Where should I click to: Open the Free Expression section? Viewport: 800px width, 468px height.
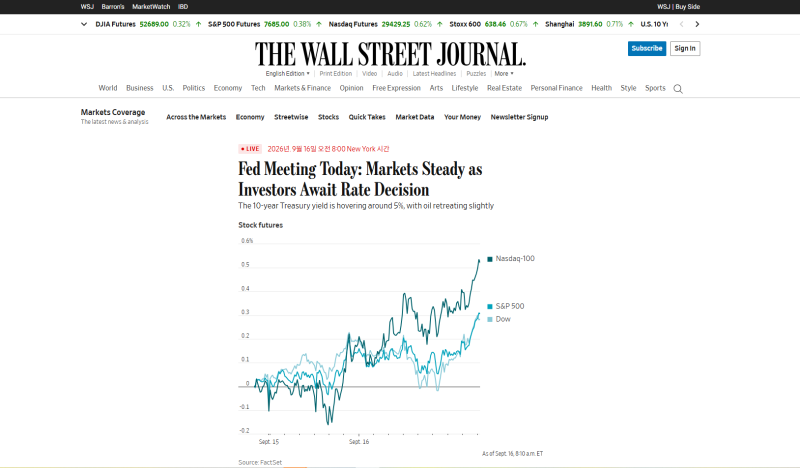tap(396, 88)
